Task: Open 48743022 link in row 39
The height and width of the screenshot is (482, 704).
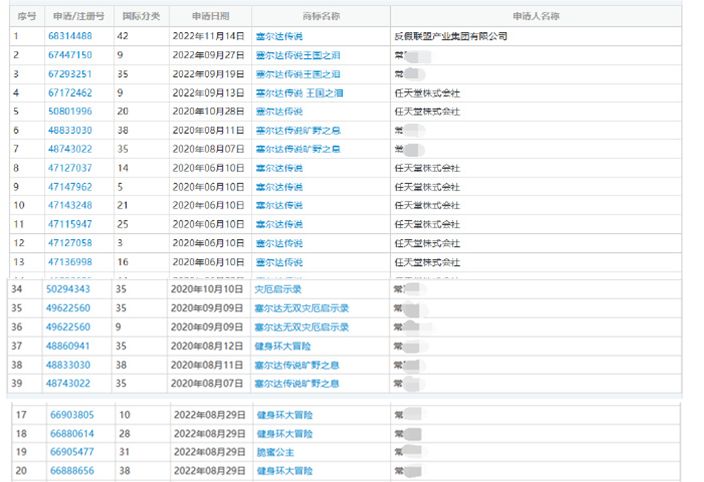Action: (x=68, y=383)
